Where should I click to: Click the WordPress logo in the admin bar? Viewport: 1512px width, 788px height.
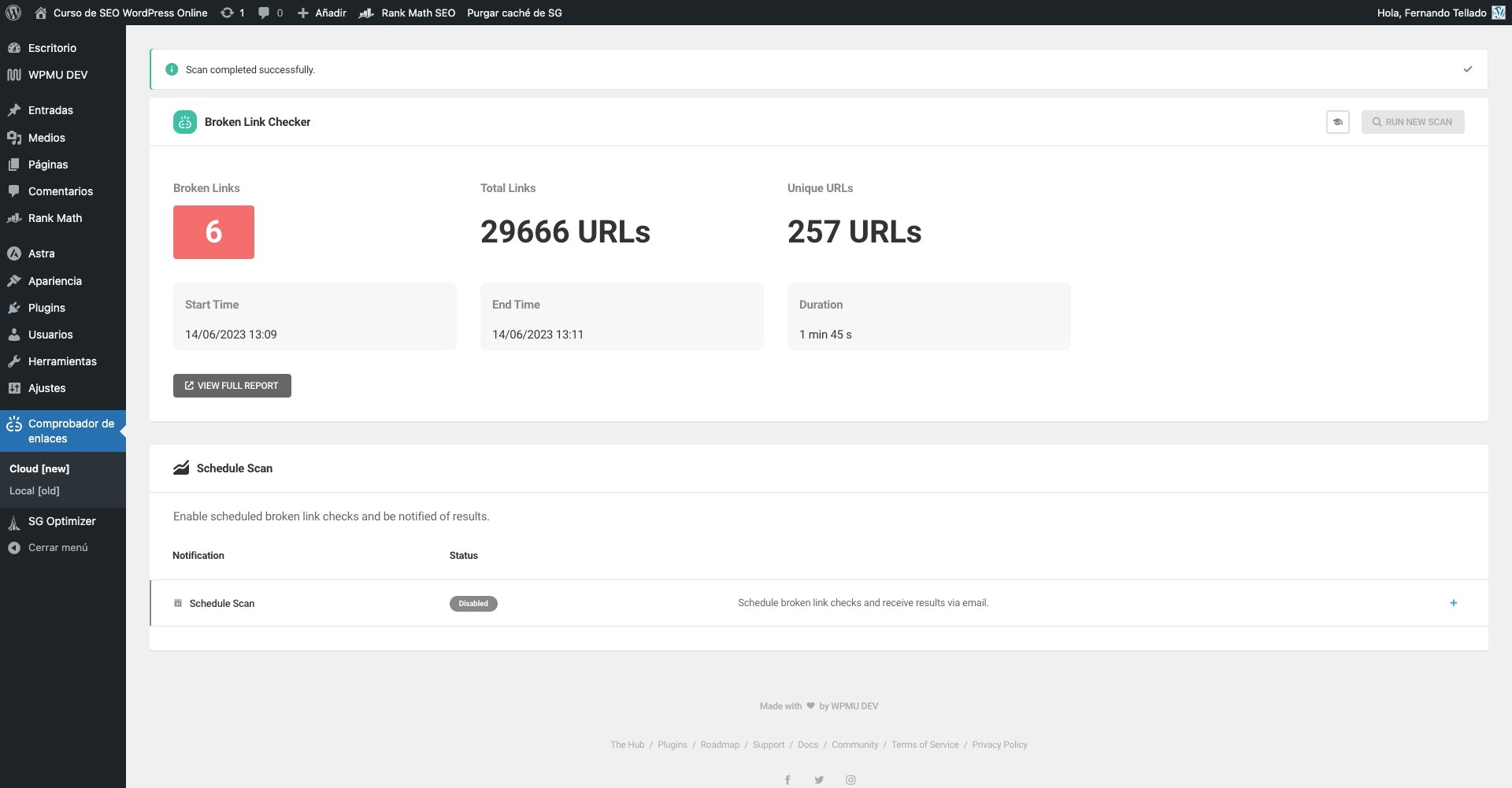pyautogui.click(x=13, y=13)
